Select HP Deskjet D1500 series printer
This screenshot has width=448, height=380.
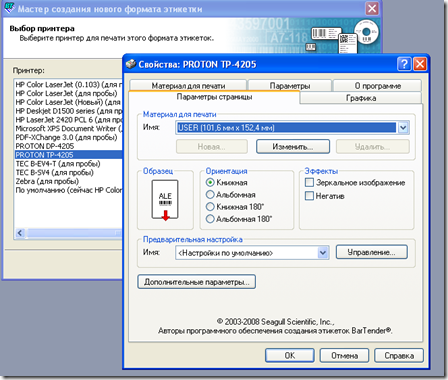tap(69, 111)
